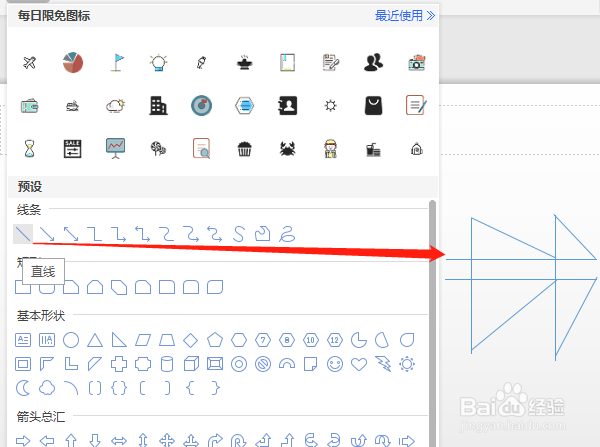Insert the hourglass icon
Image resolution: width=600 pixels, height=447 pixels.
(29, 149)
